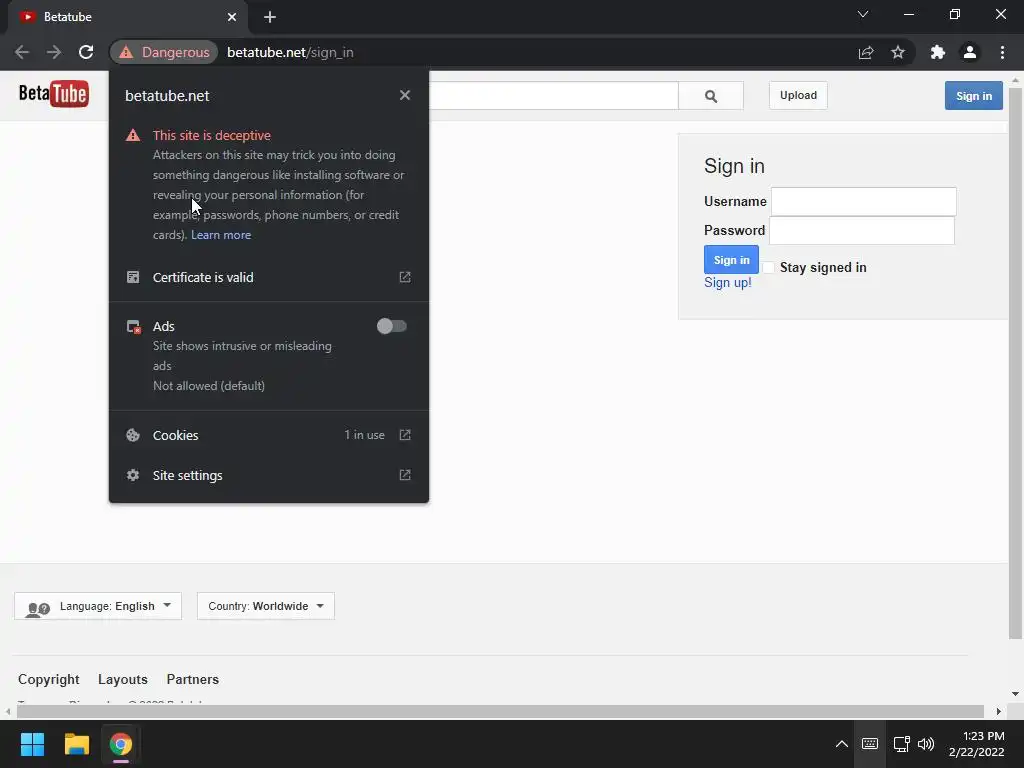Image resolution: width=1024 pixels, height=768 pixels.
Task: Focus the Username input field
Action: (863, 201)
